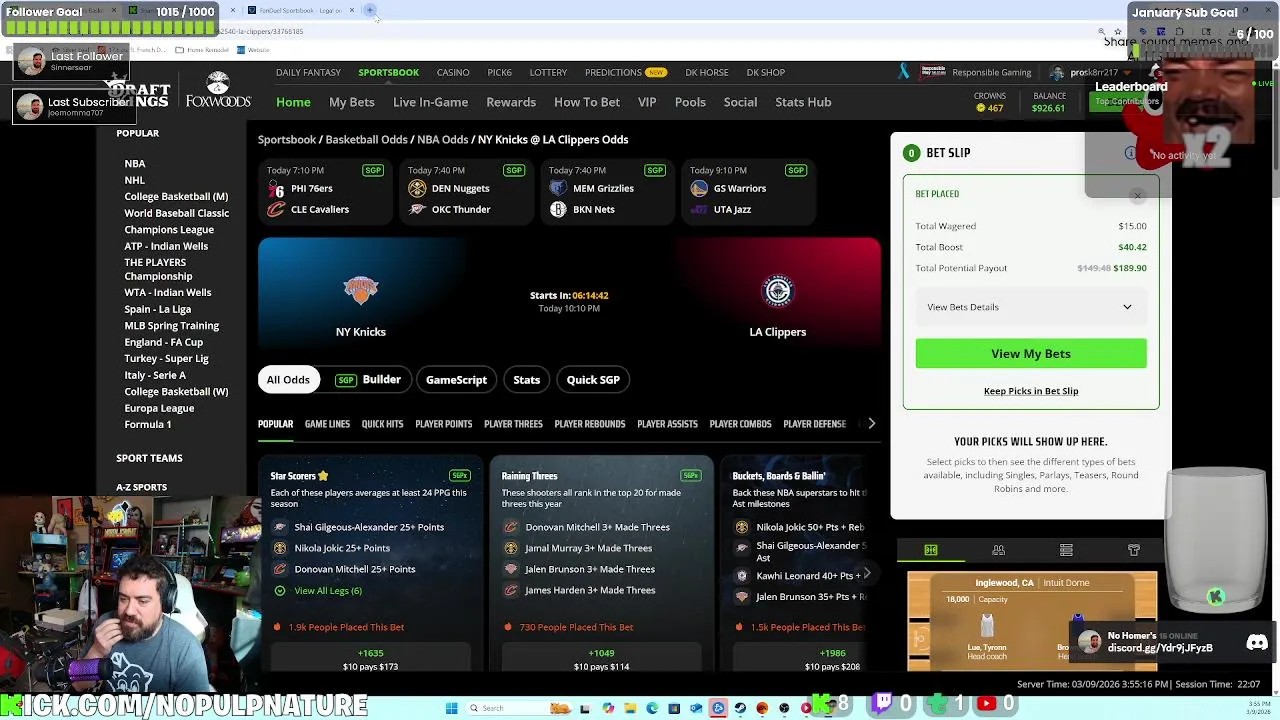Select the SPORTSBOOK menu item
Image resolution: width=1280 pixels, height=720 pixels.
[x=389, y=72]
